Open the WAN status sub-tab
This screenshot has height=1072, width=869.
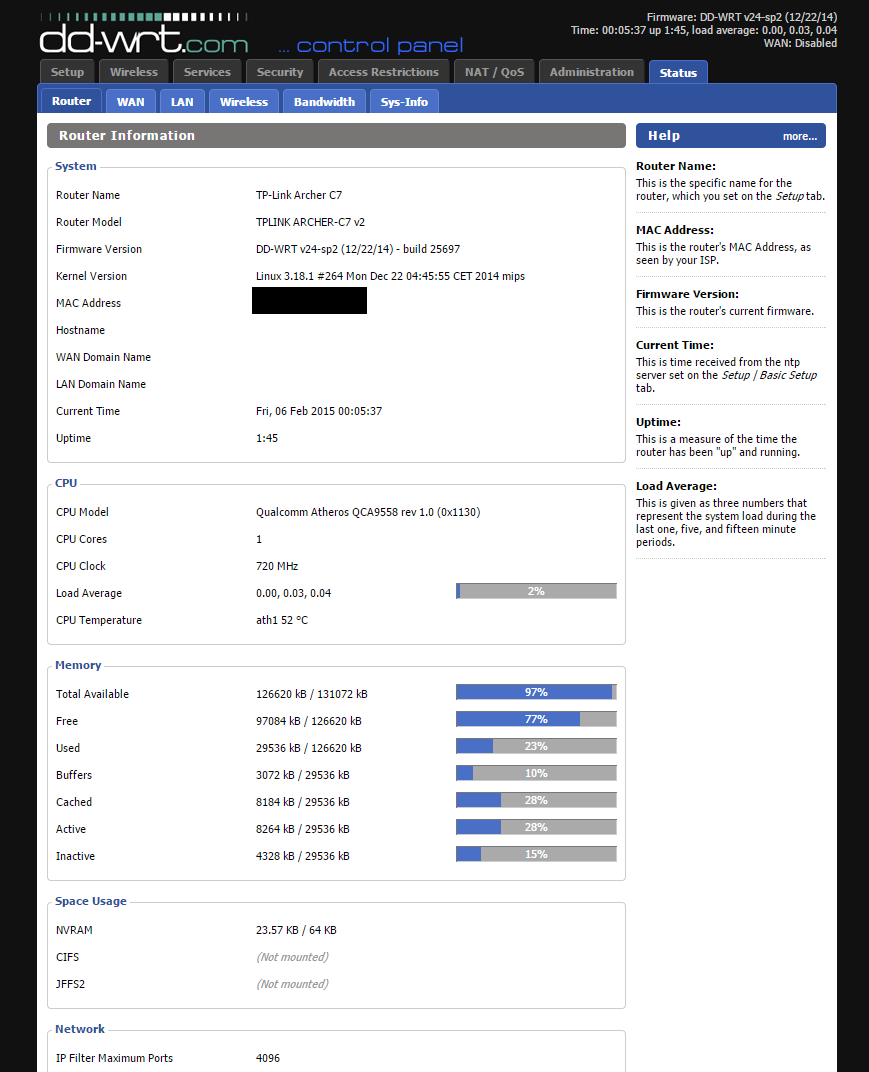point(131,102)
